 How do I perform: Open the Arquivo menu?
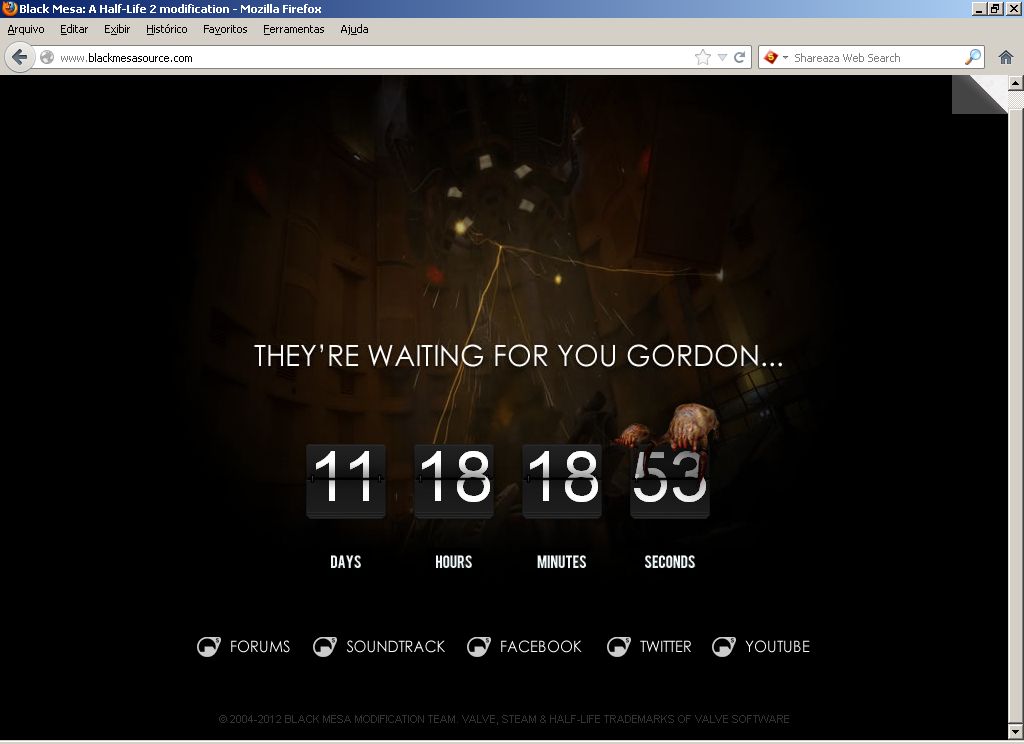pyautogui.click(x=26, y=29)
